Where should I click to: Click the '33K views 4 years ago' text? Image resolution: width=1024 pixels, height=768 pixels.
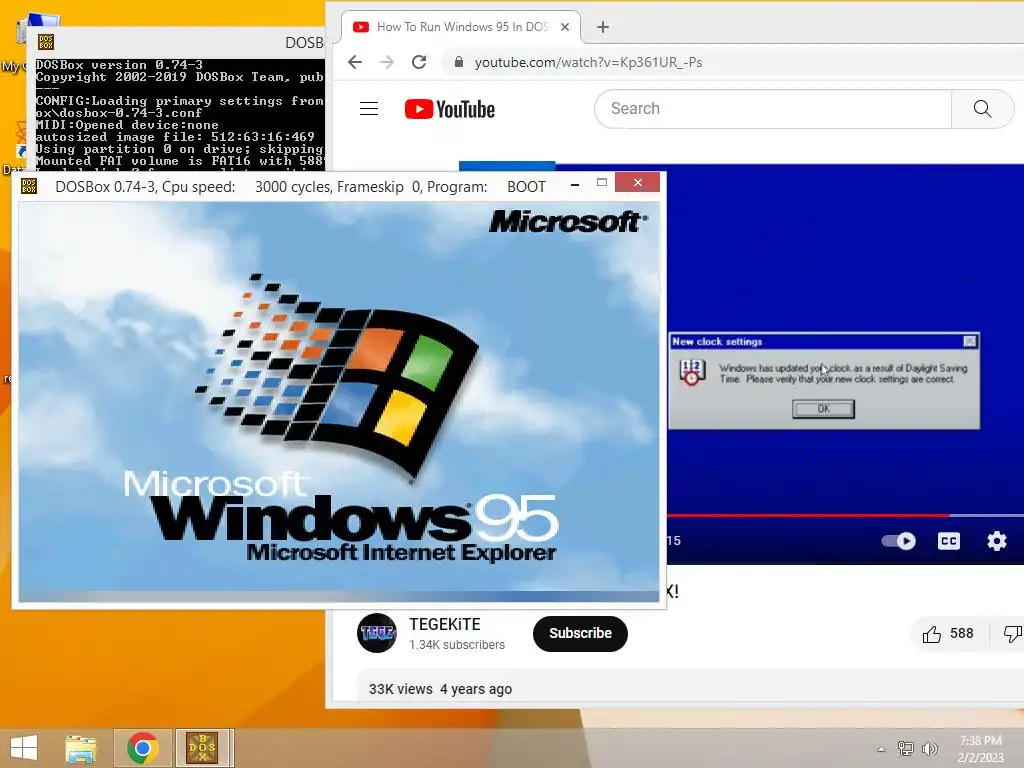440,689
